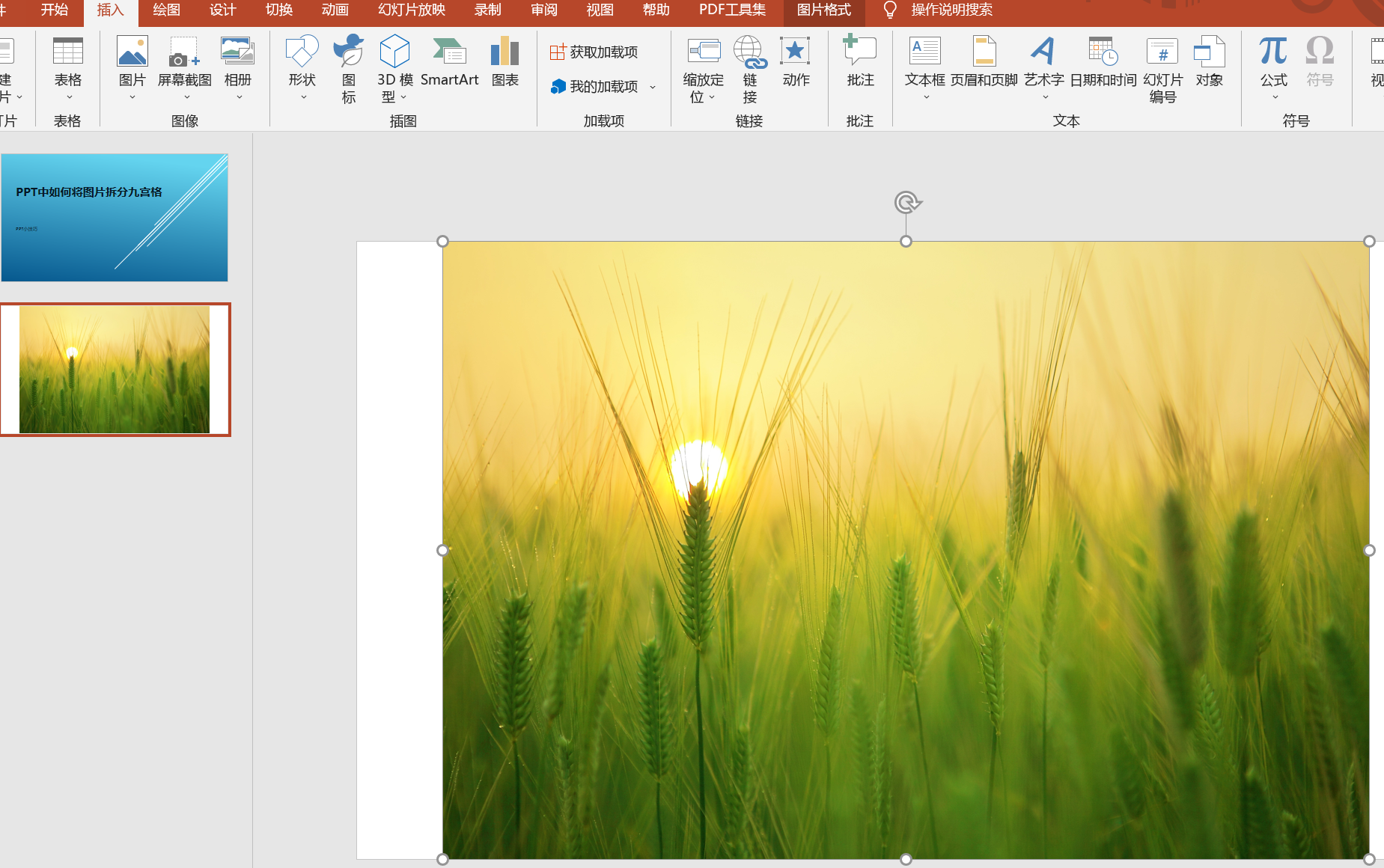Open the 视图 view tab

[x=600, y=10]
